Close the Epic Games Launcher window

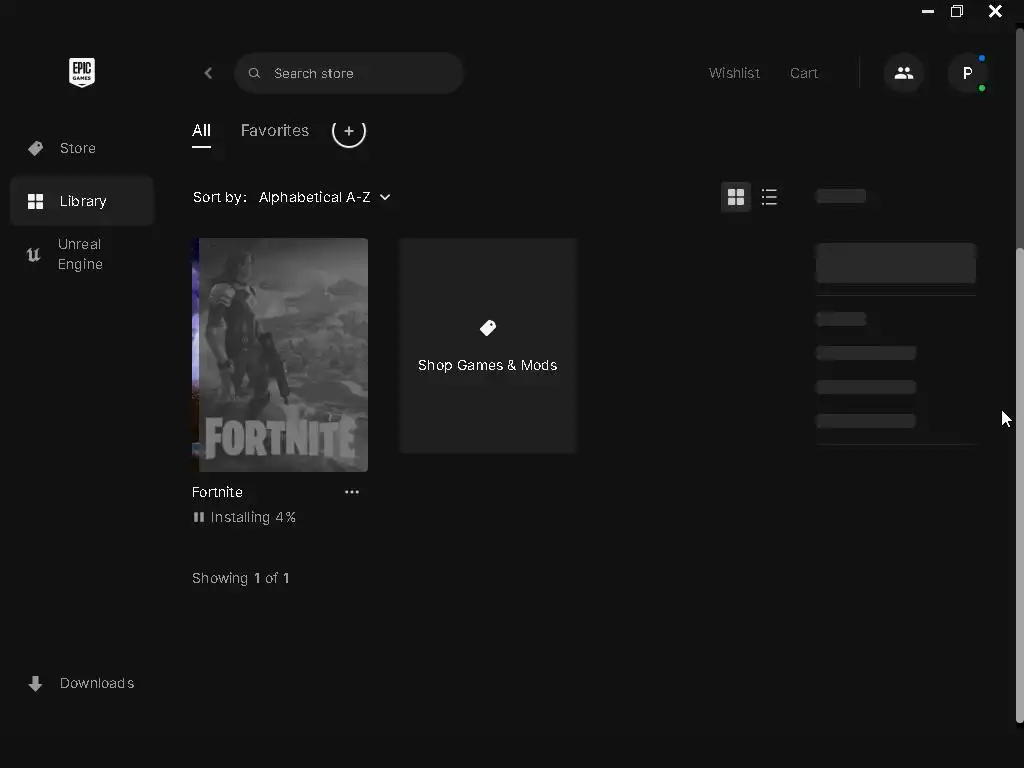[x=995, y=11]
